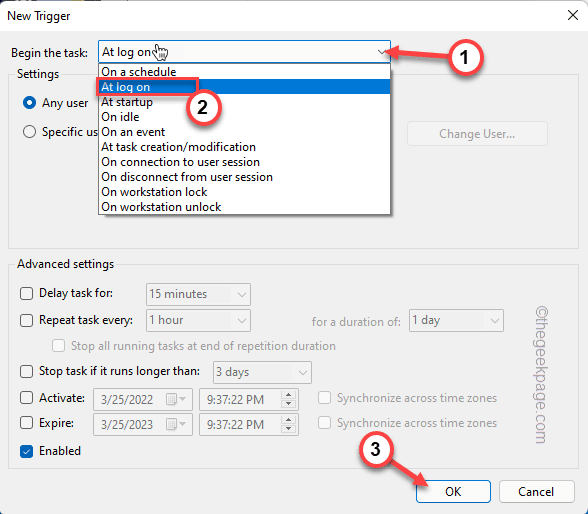The height and width of the screenshot is (514, 588).
Task: Expand the 15 minutes delay dropdown
Action: point(242,295)
